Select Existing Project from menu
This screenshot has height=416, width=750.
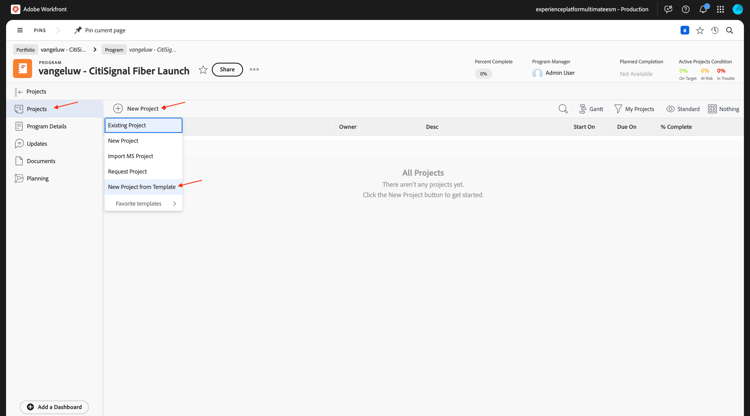tap(143, 125)
